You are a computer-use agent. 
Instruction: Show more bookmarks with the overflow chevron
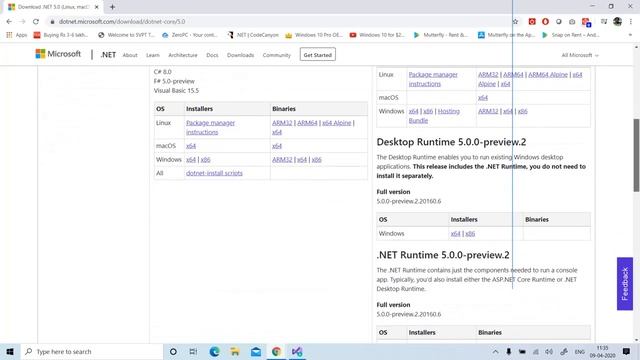coord(630,35)
